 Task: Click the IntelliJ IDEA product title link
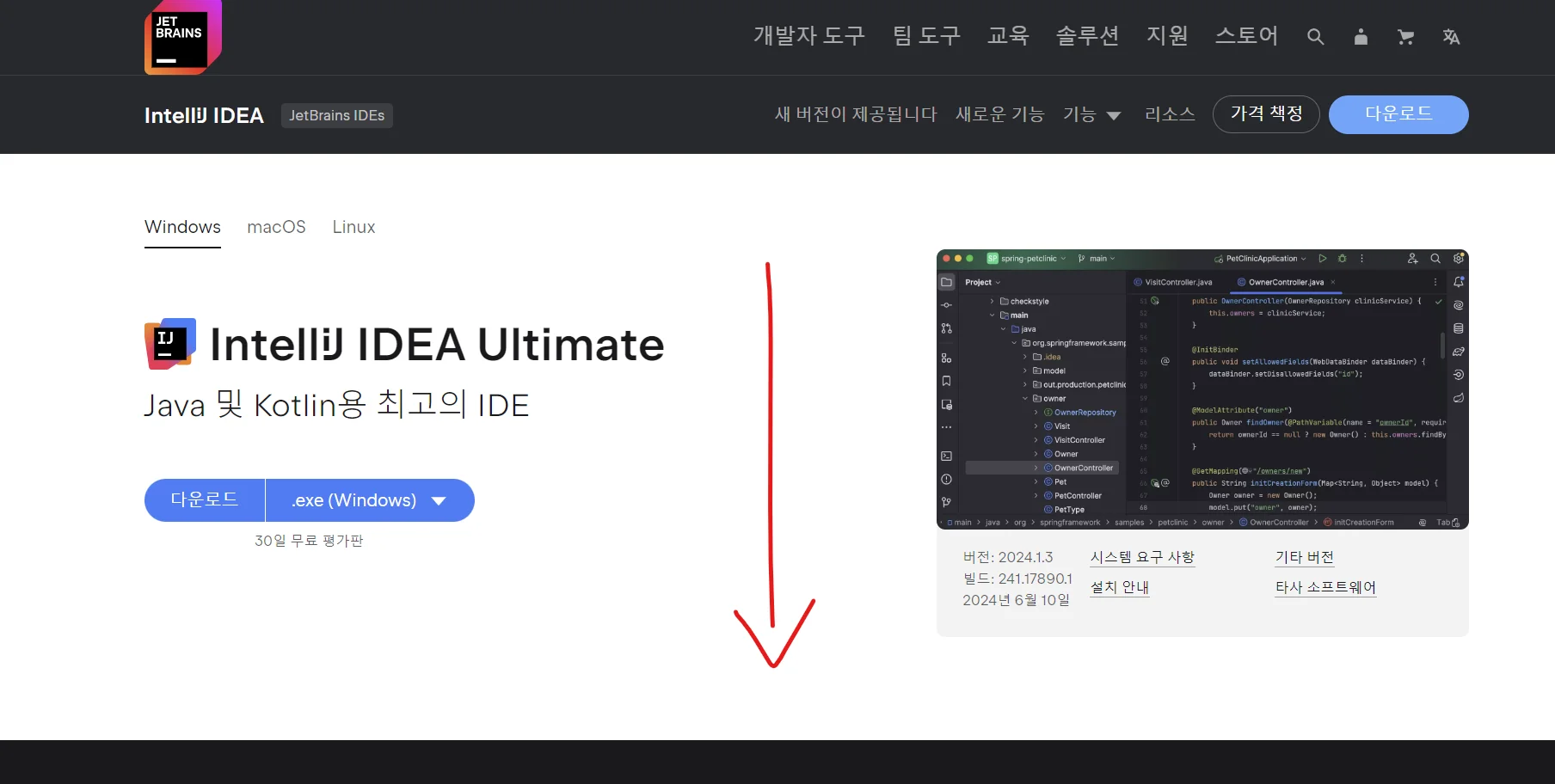point(204,115)
